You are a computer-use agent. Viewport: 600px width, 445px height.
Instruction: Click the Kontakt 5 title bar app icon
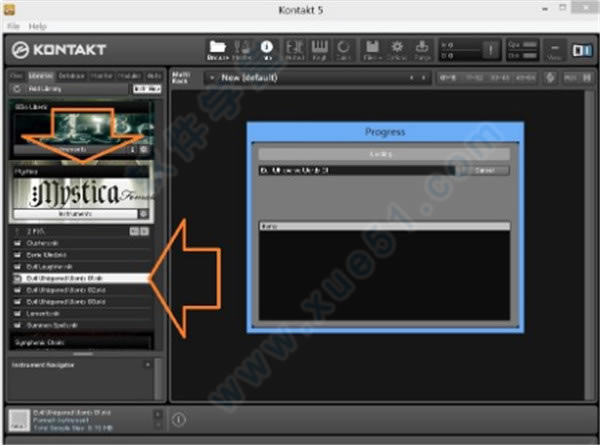(9, 10)
